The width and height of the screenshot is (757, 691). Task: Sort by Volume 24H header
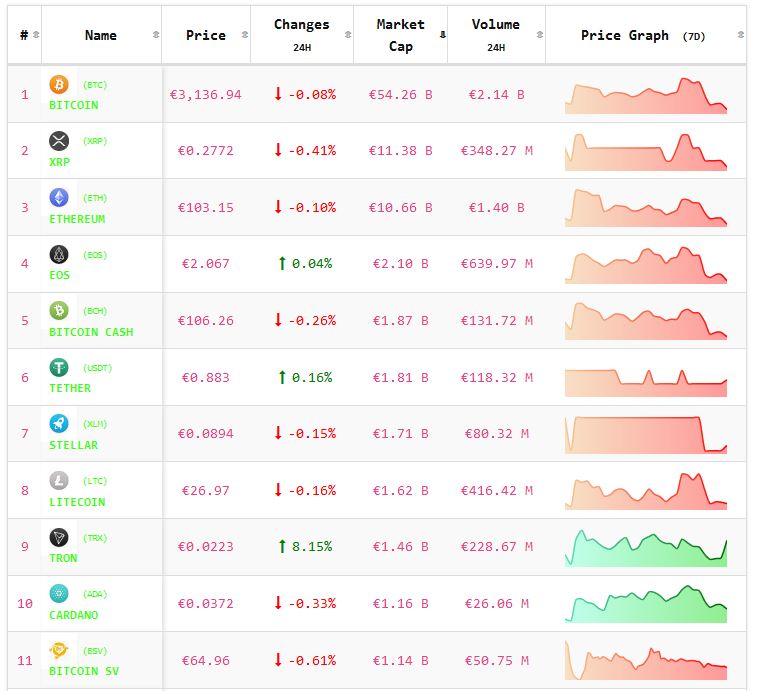click(495, 35)
